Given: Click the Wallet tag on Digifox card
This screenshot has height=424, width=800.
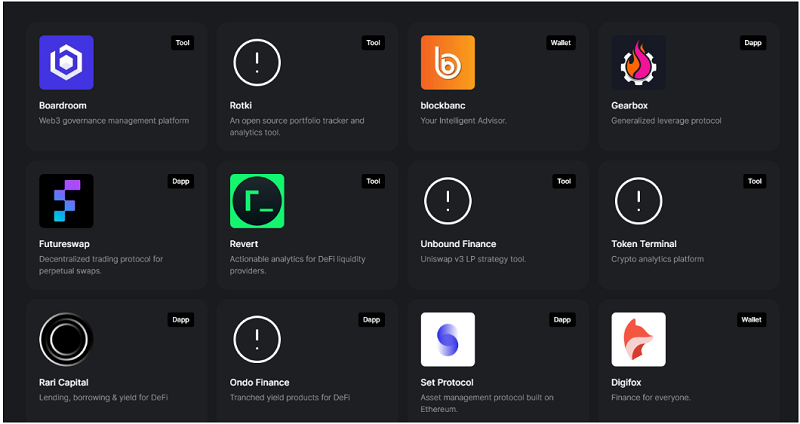Looking at the screenshot, I should 752,320.
